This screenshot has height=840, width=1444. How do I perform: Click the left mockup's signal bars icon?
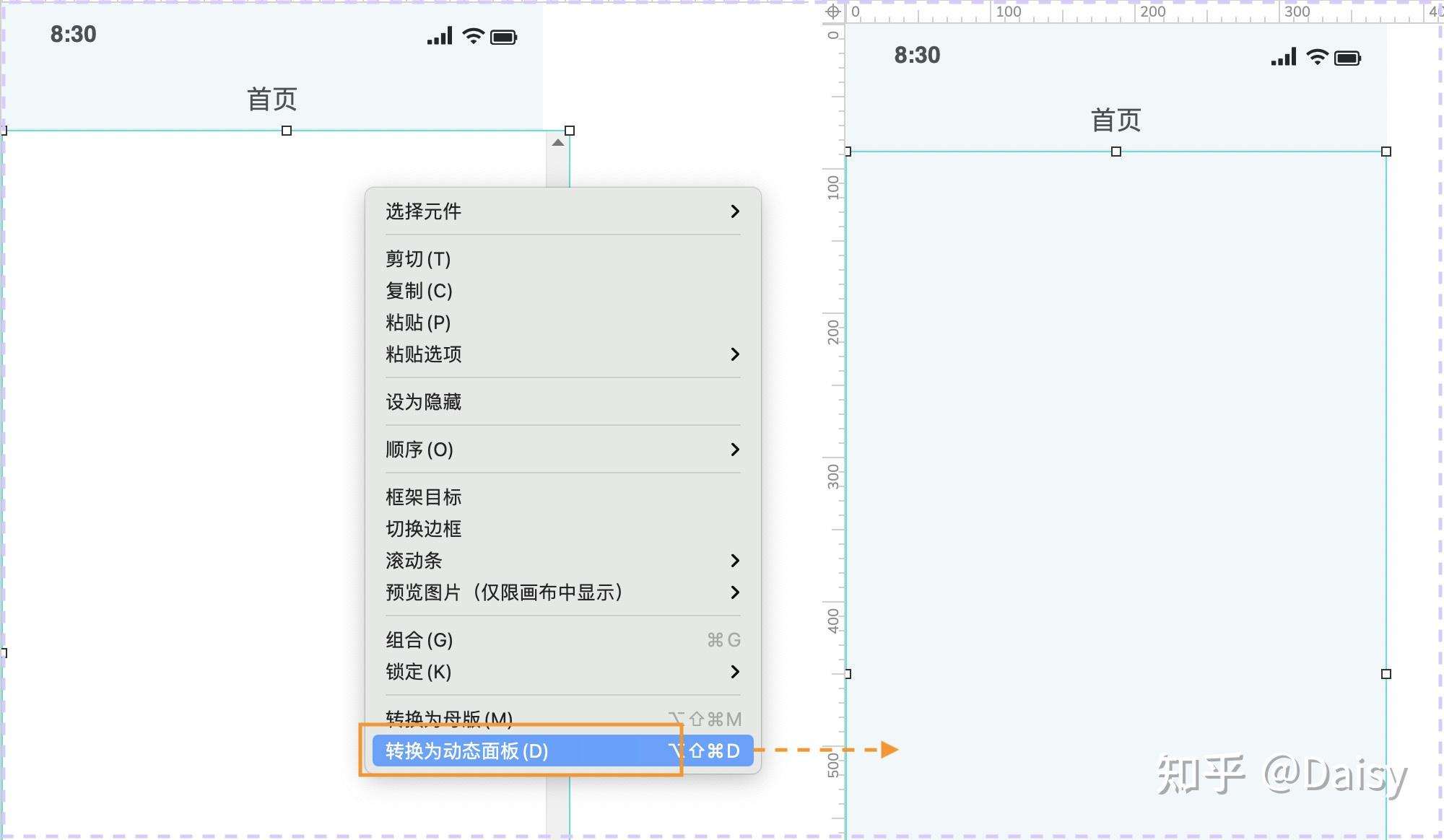coord(440,36)
